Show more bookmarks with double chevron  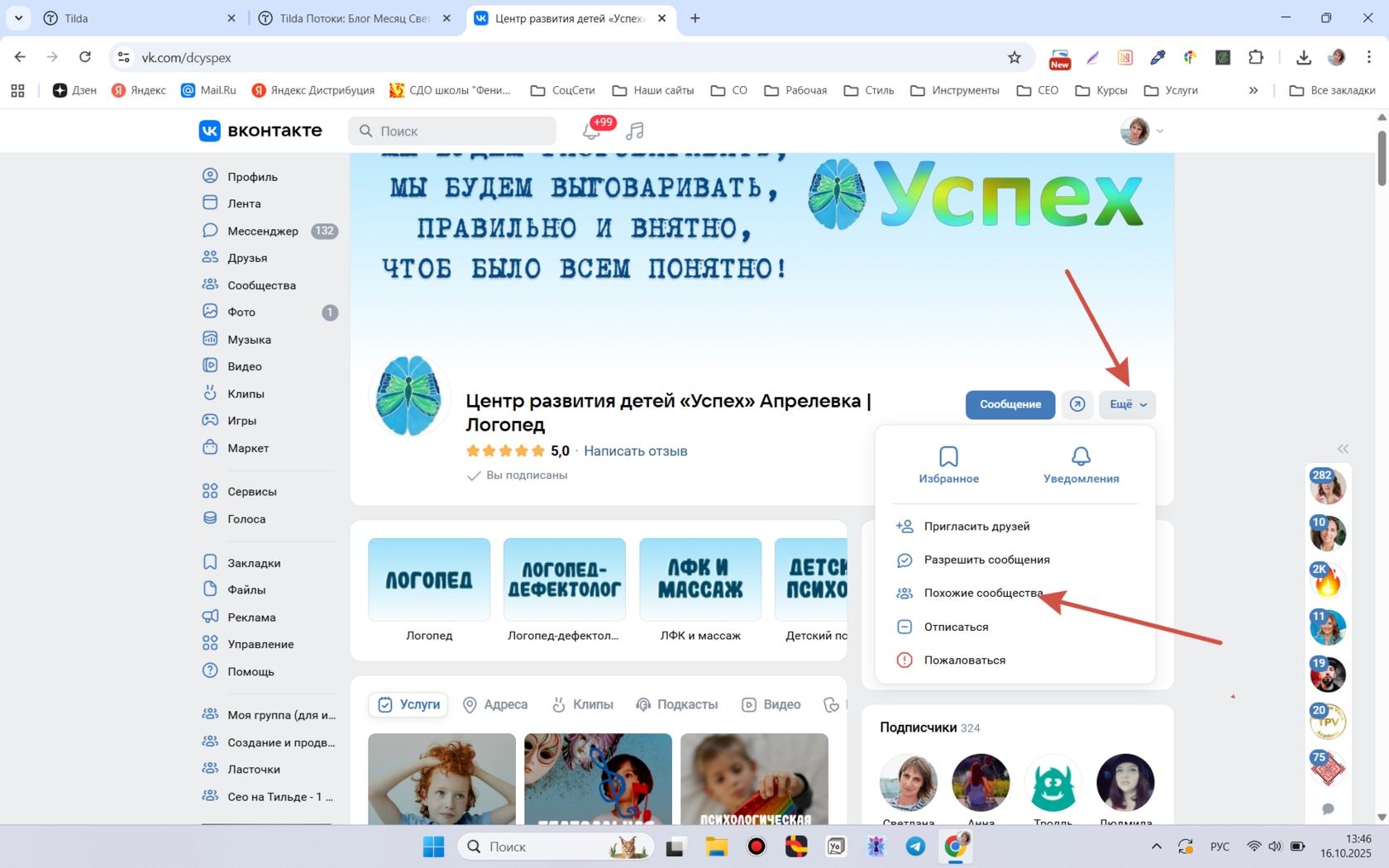pos(1253,90)
